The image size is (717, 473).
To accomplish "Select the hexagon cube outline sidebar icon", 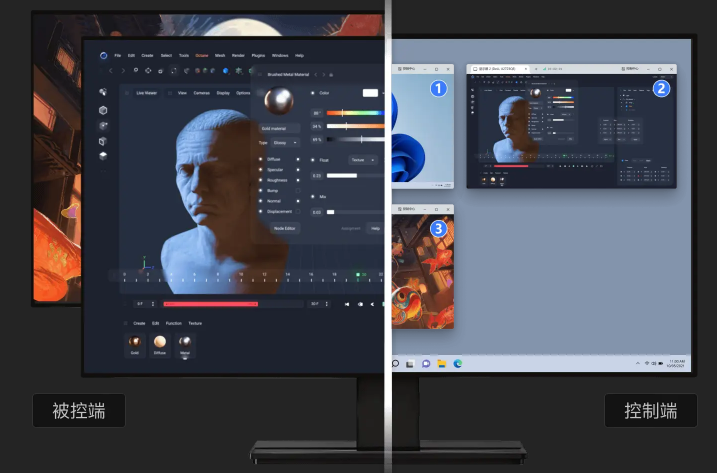I will pyautogui.click(x=103, y=110).
